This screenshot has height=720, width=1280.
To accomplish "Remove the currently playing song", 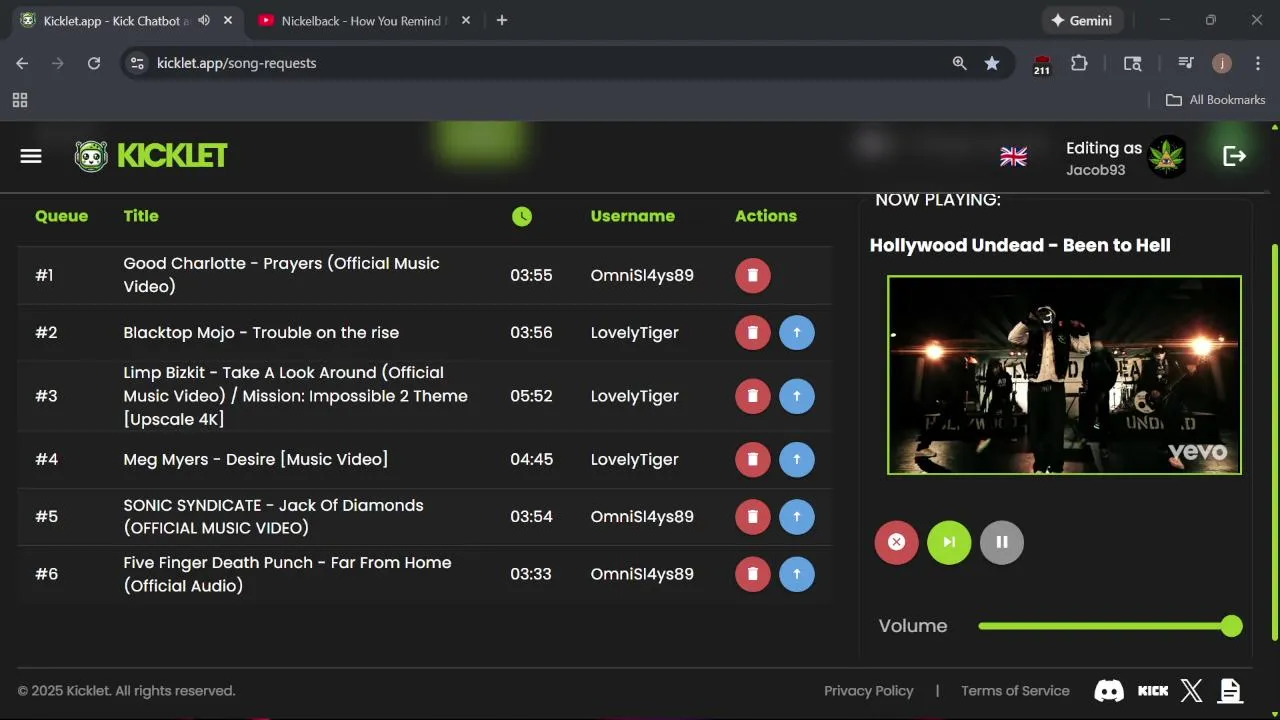I will coord(897,542).
